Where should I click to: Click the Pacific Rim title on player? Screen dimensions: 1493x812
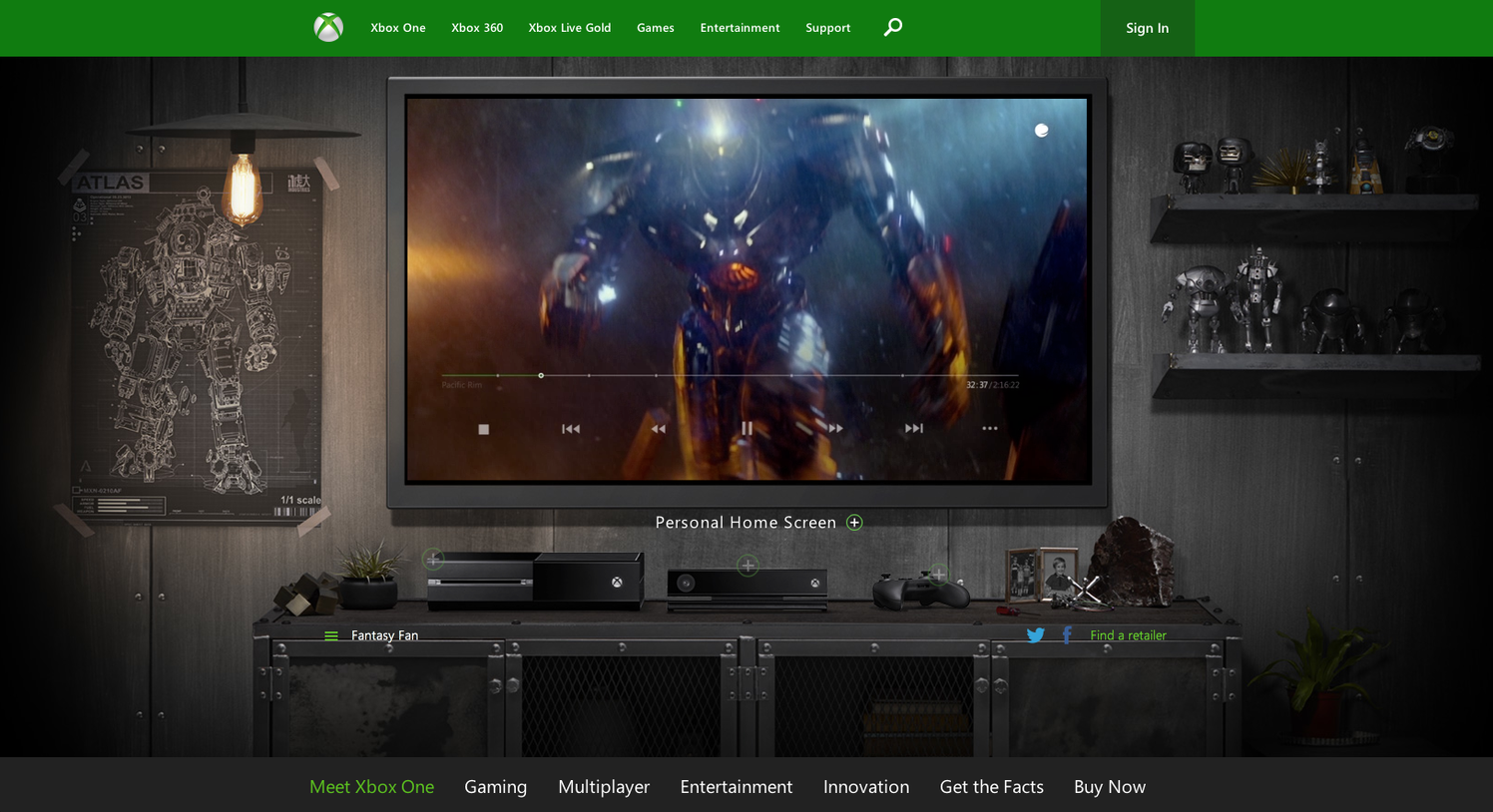(x=462, y=385)
